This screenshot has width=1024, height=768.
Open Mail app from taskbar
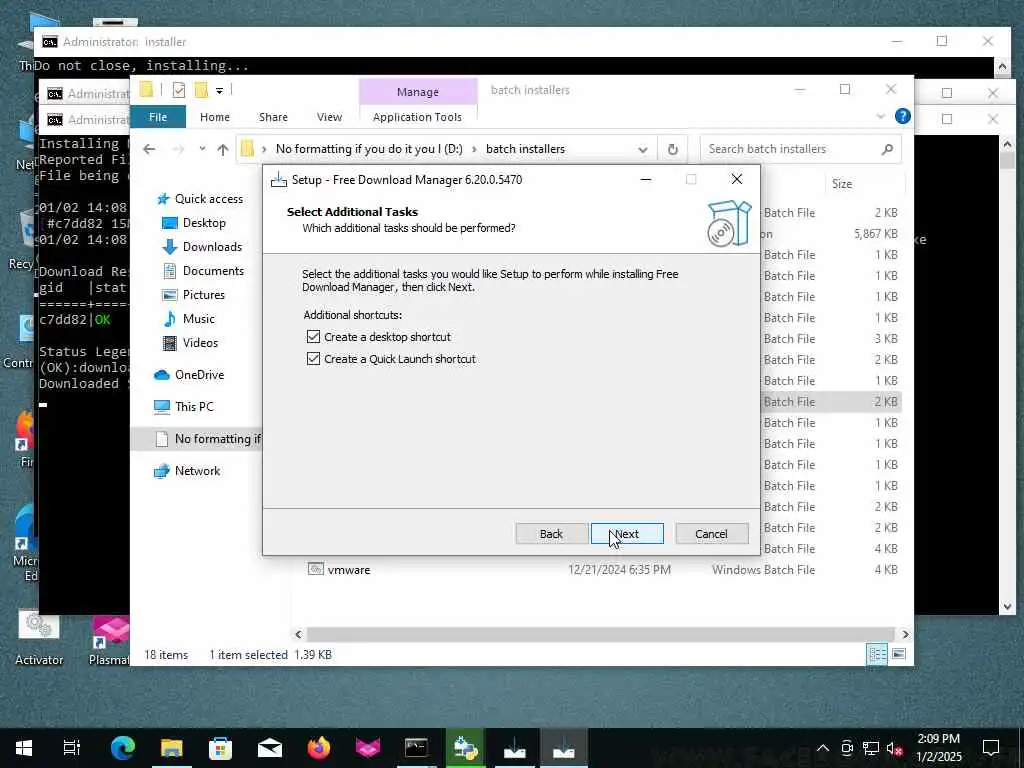click(270, 748)
